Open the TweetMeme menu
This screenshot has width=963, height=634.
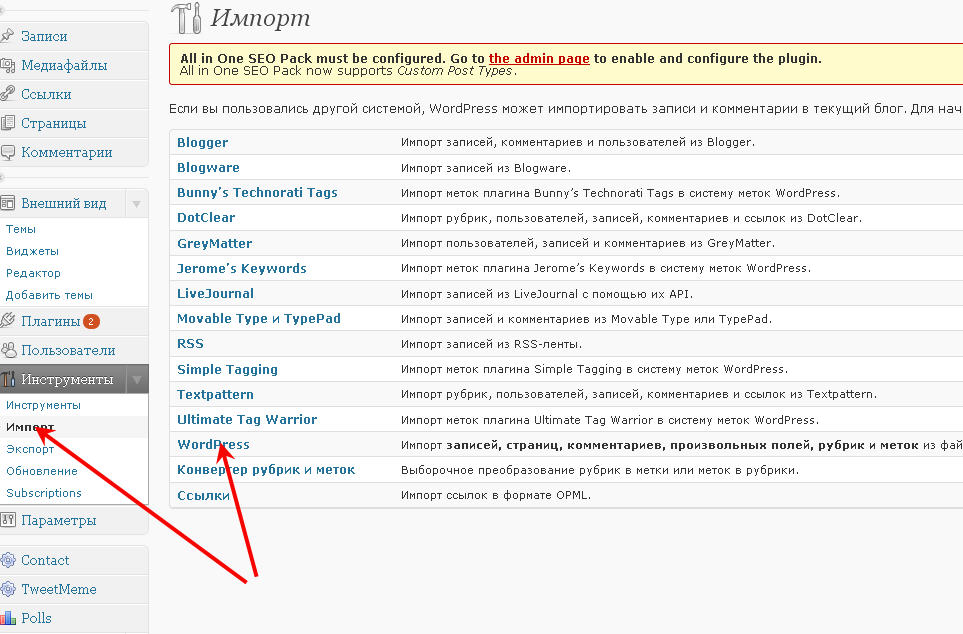coord(58,589)
